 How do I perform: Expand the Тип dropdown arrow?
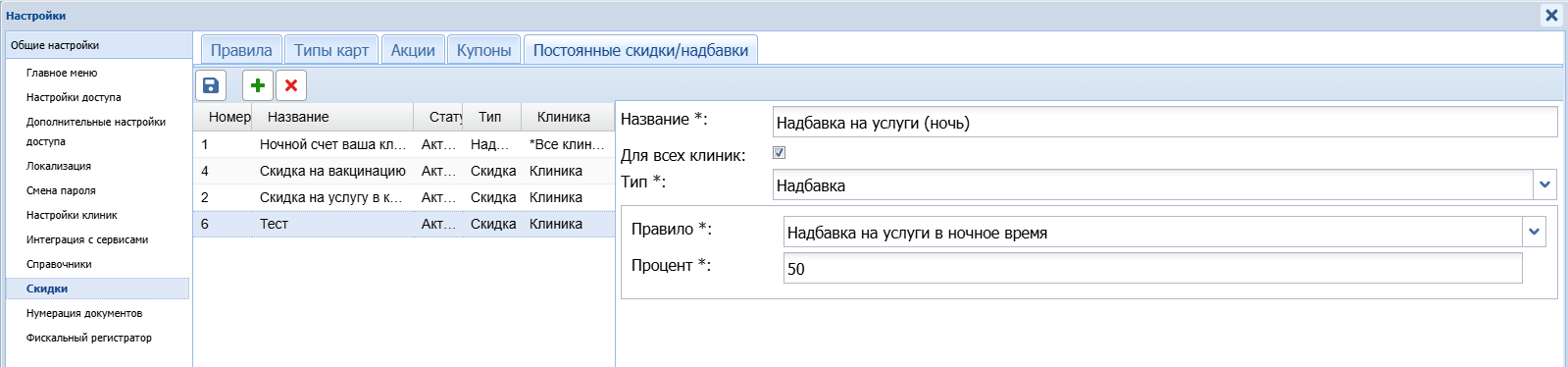[x=1545, y=184]
